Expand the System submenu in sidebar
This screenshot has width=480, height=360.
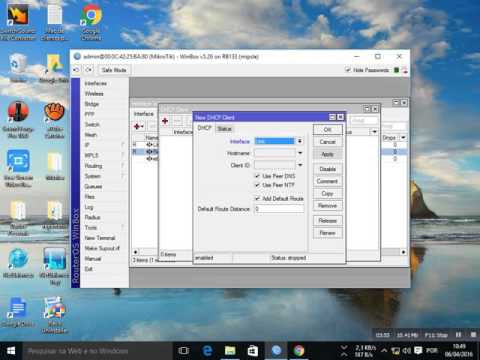coord(103,176)
